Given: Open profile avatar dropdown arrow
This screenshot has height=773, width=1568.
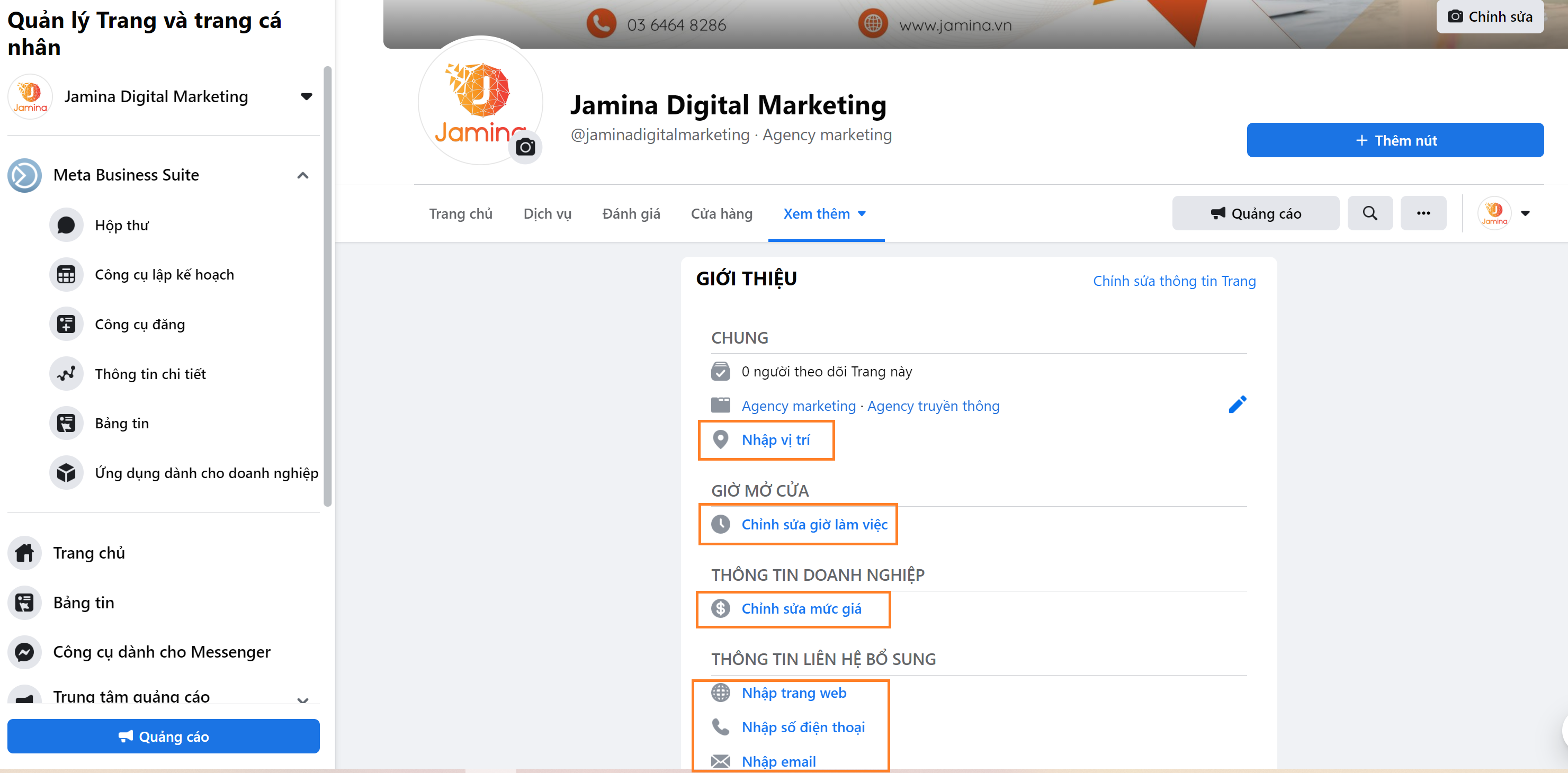Looking at the screenshot, I should 1525,213.
